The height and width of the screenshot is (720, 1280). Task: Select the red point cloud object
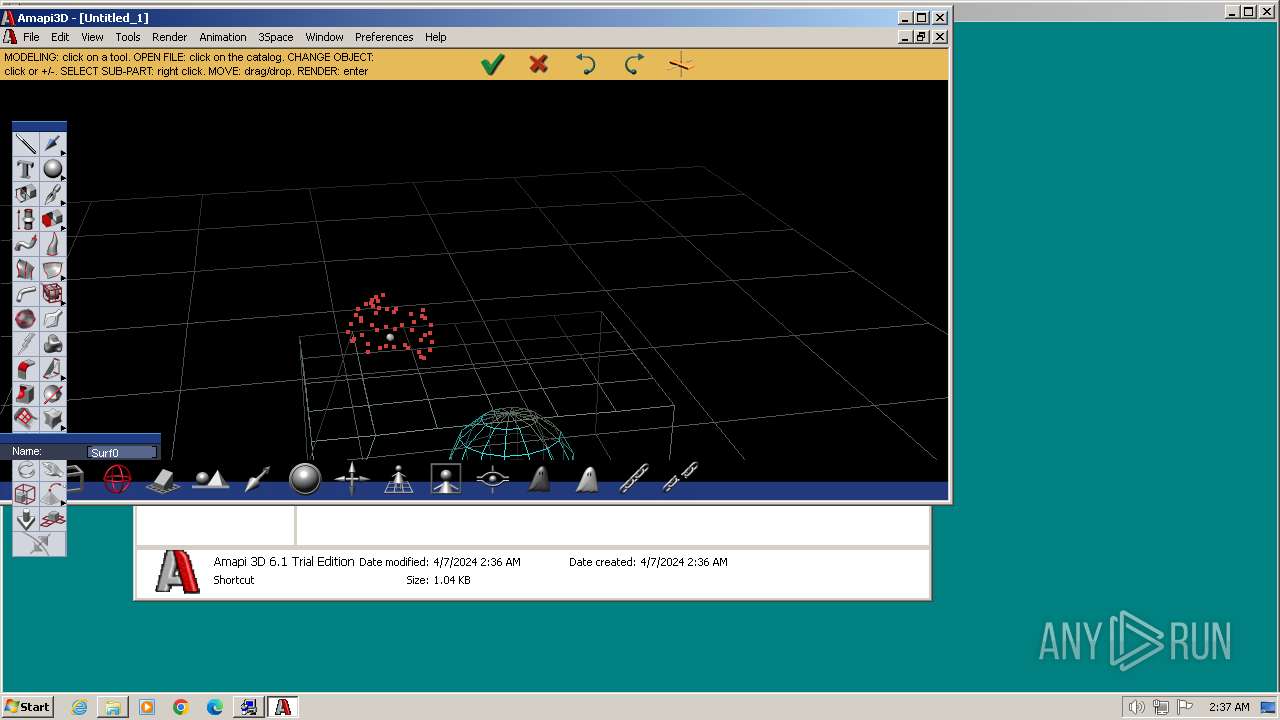pyautogui.click(x=390, y=326)
